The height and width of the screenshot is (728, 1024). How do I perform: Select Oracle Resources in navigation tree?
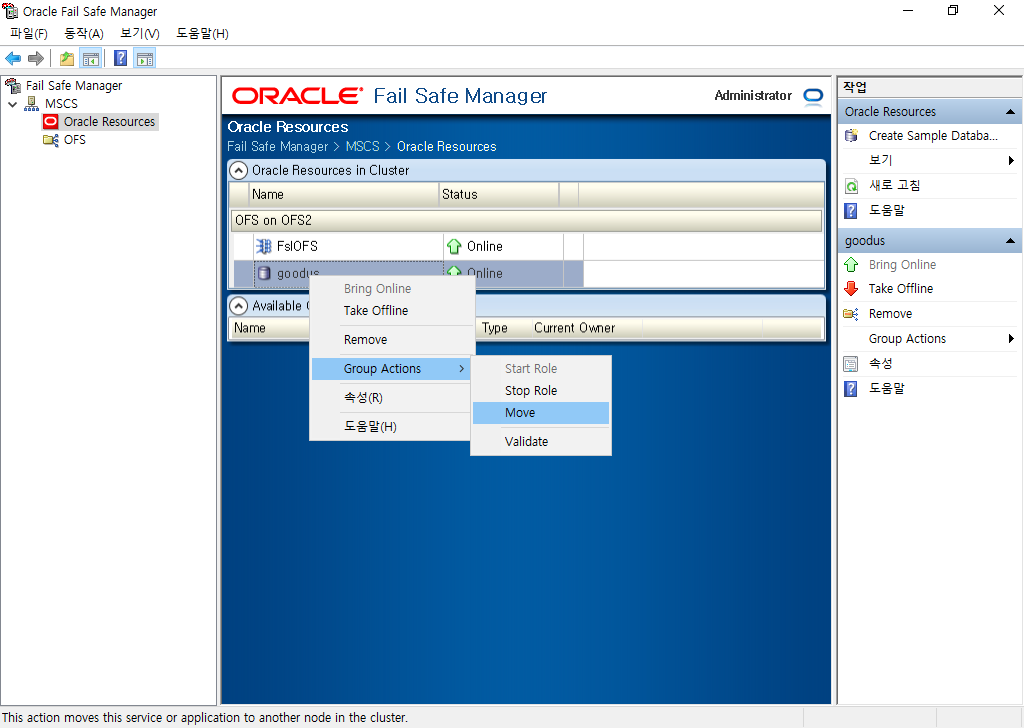[x=109, y=121]
